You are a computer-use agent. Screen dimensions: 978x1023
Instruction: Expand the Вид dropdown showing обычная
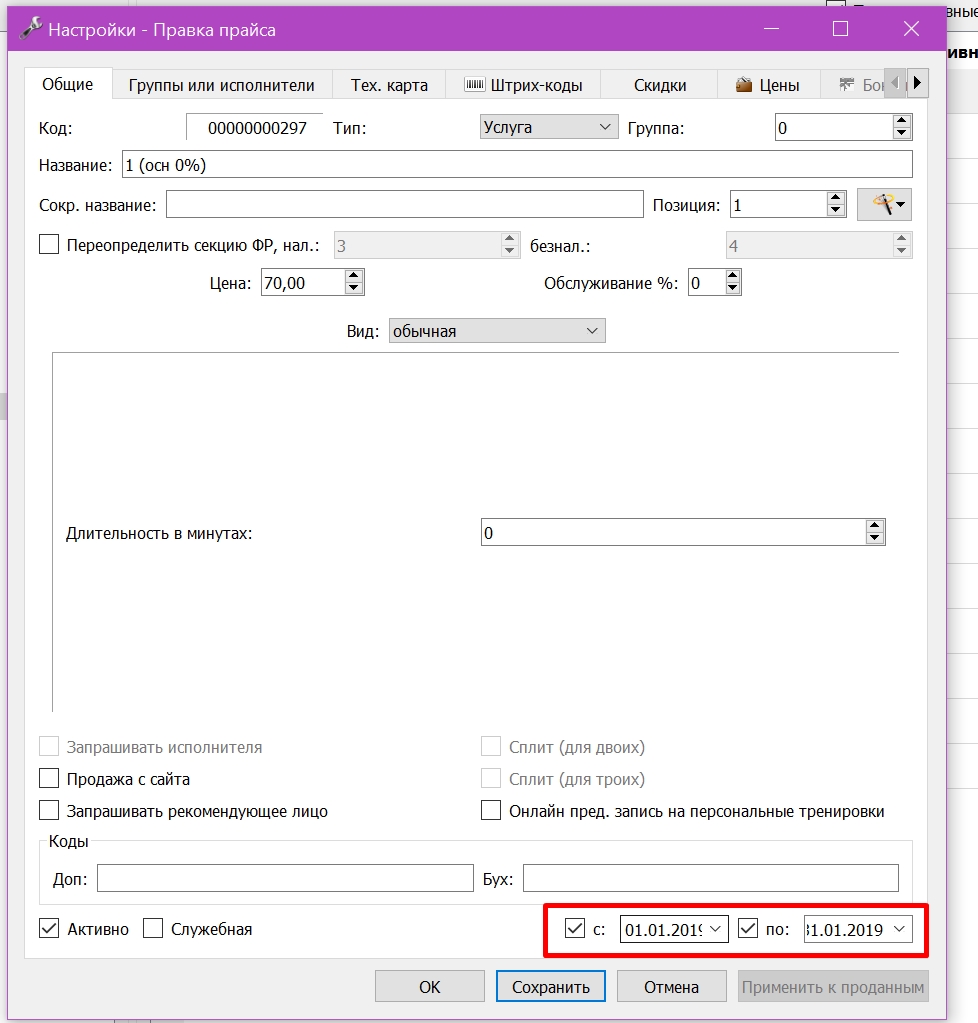[497, 331]
